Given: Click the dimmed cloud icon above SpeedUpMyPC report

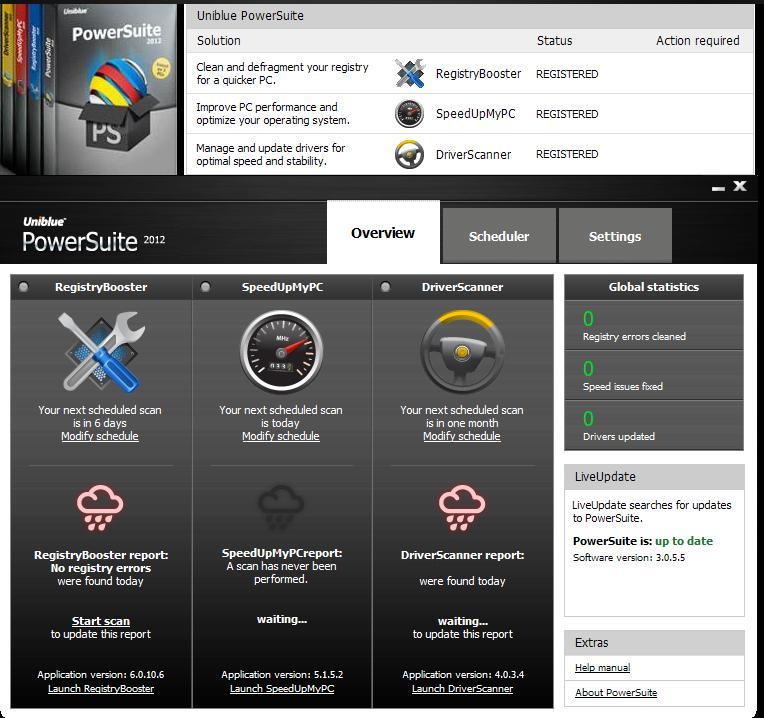Looking at the screenshot, I should [281, 508].
